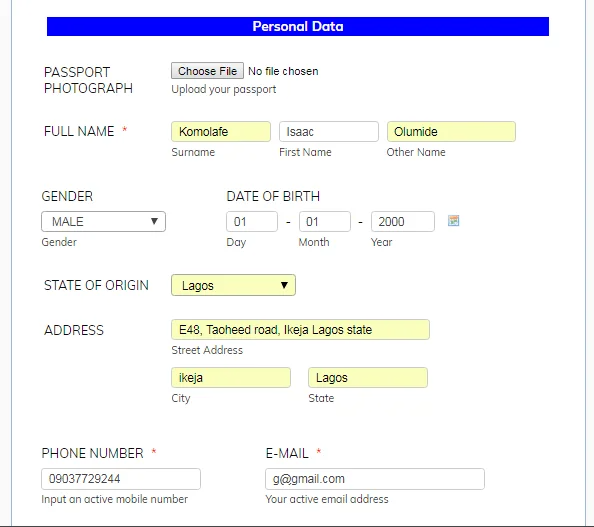Click the Personal Data section header
Image resolution: width=594 pixels, height=527 pixels.
coord(298,27)
